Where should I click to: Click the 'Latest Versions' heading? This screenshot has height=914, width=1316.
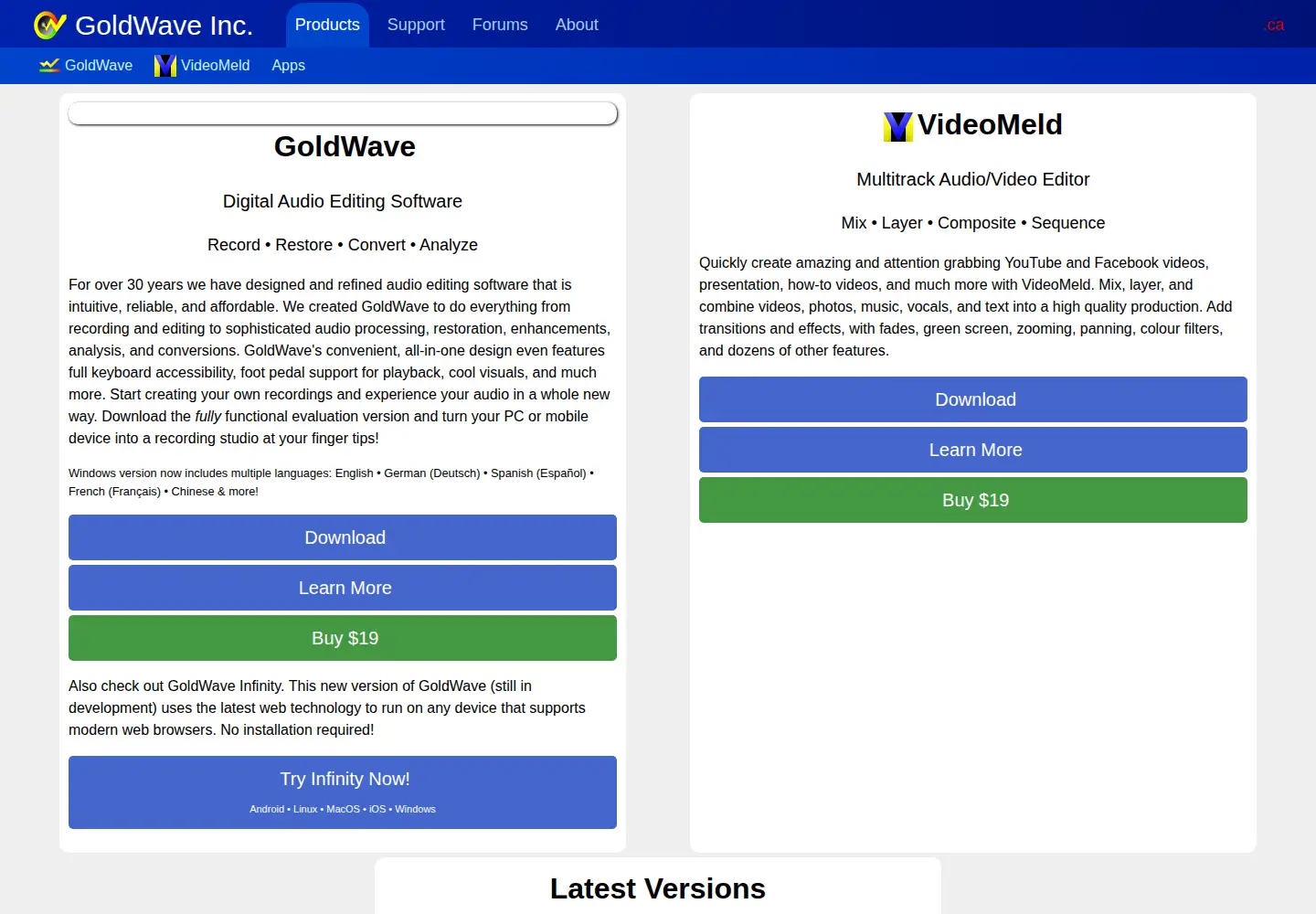(x=658, y=888)
